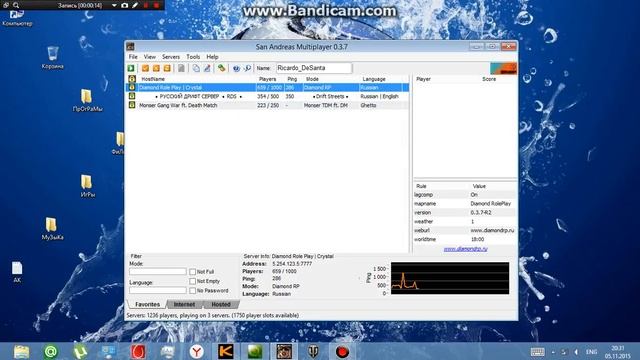The image size is (640, 360).
Task: Open the www.diamondrp.ru link
Action: [465, 249]
